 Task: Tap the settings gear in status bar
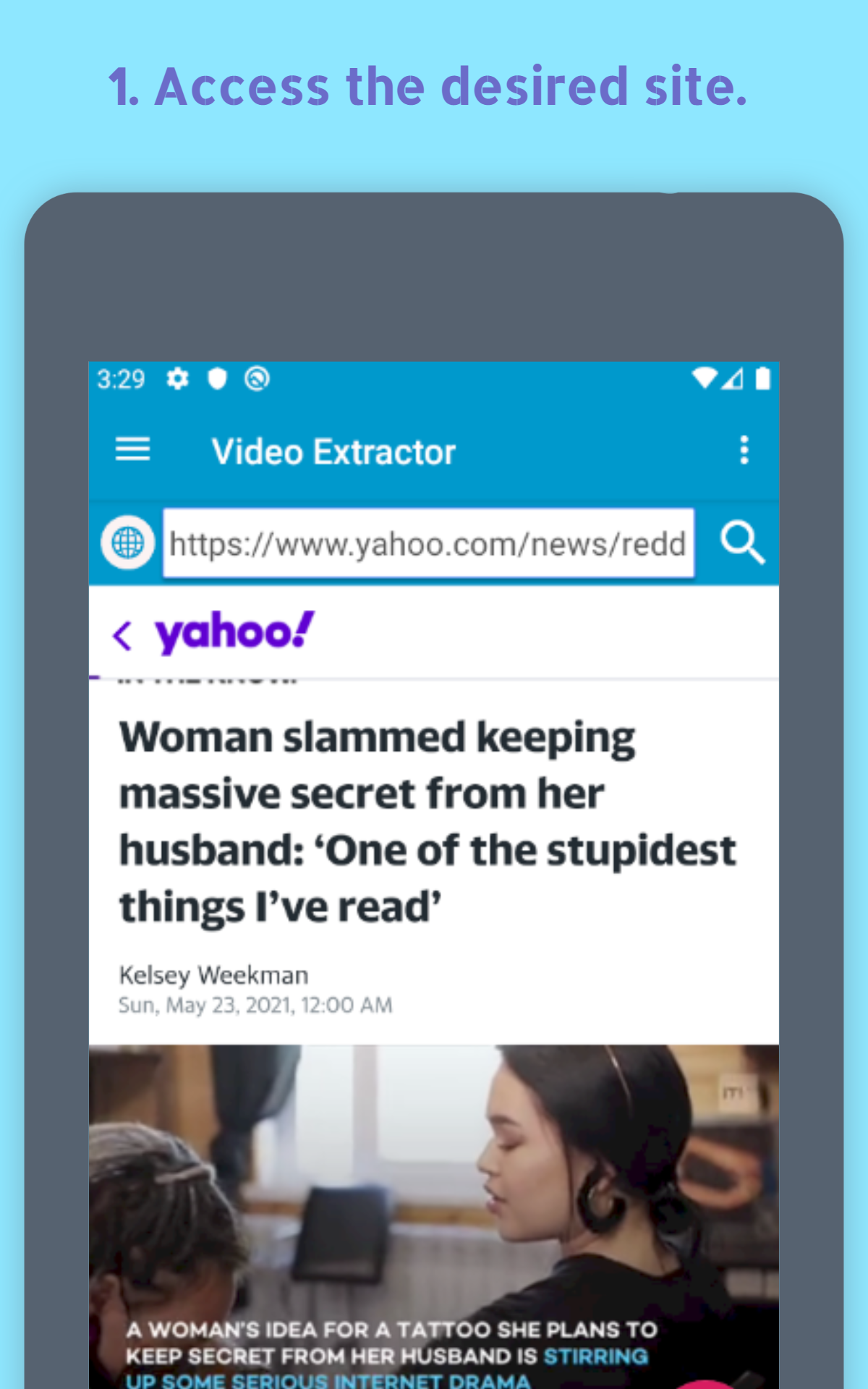pyautogui.click(x=178, y=378)
